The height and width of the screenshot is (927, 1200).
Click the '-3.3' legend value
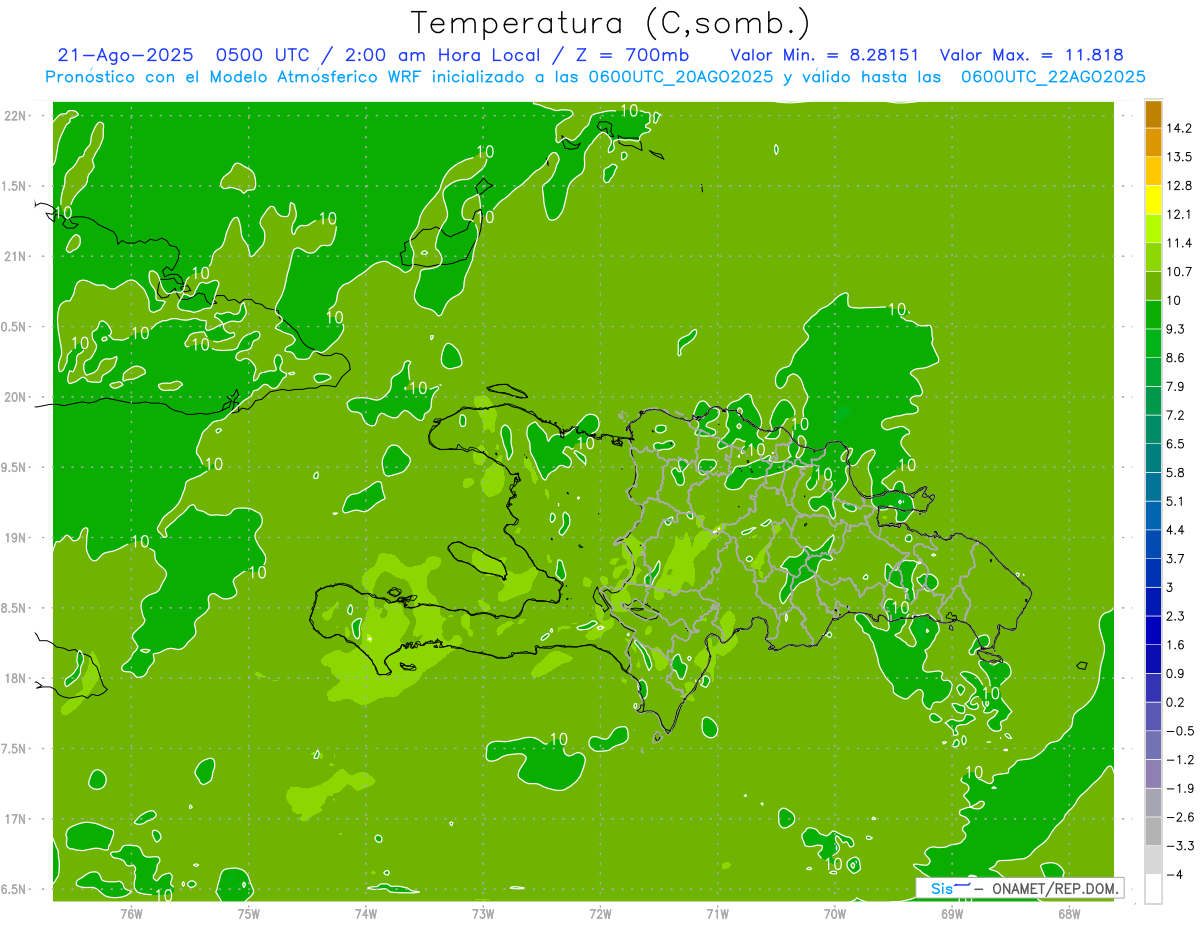[x=1179, y=846]
